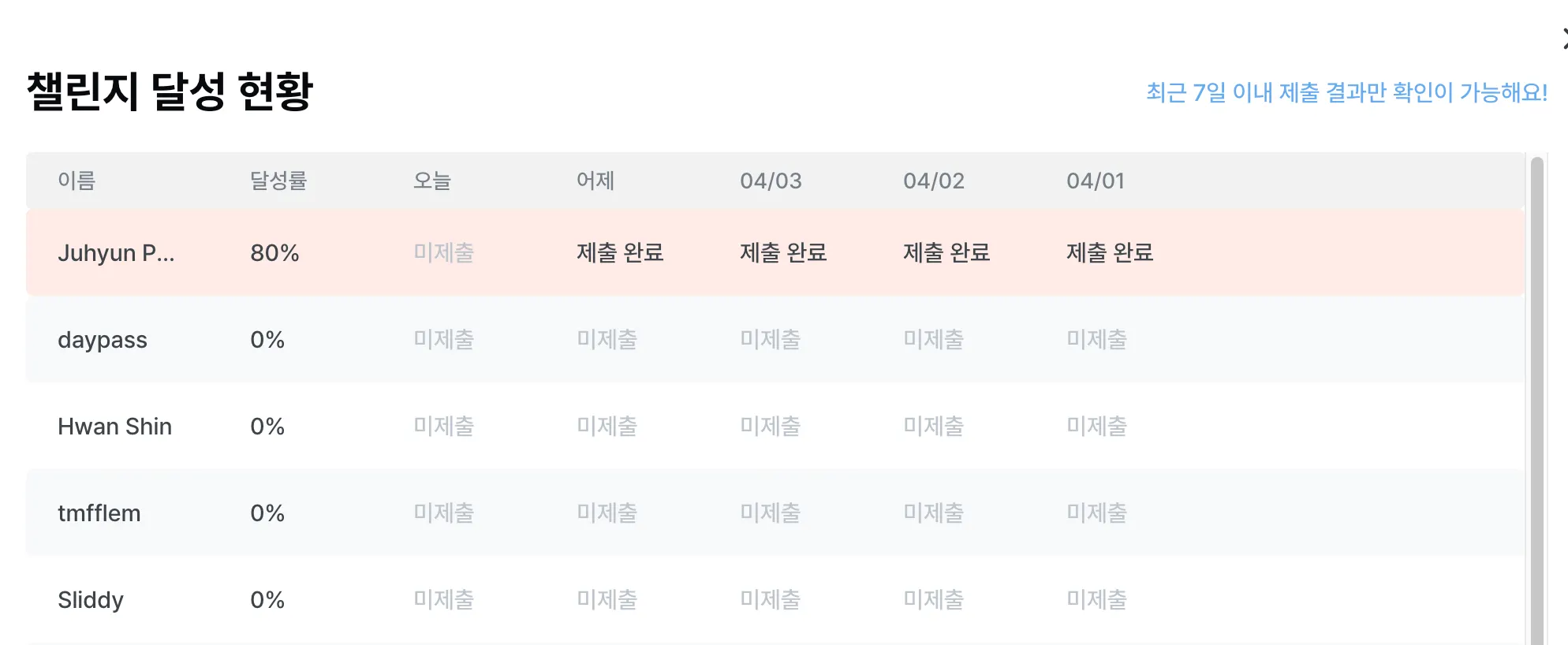Click the 04/03 column header
Image resolution: width=1568 pixels, height=645 pixels.
tap(771, 181)
